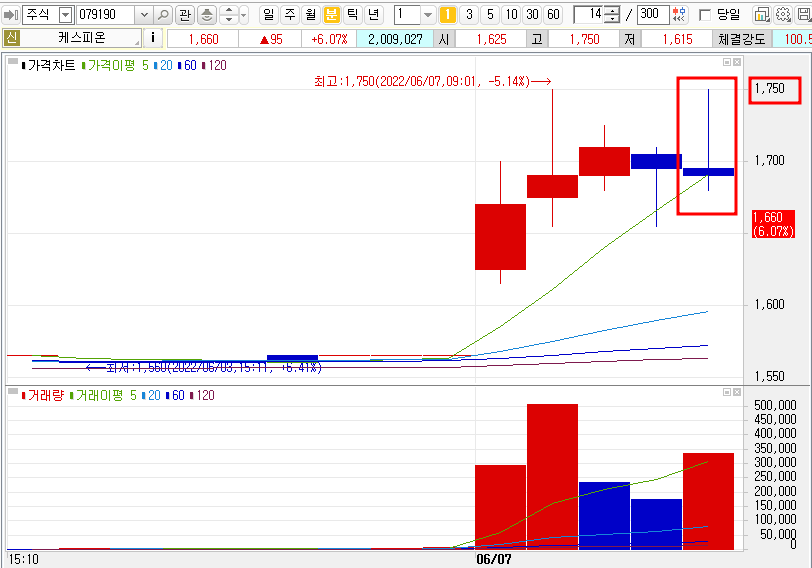Click the 체결강도 label
812x568 pixels.
(x=742, y=39)
